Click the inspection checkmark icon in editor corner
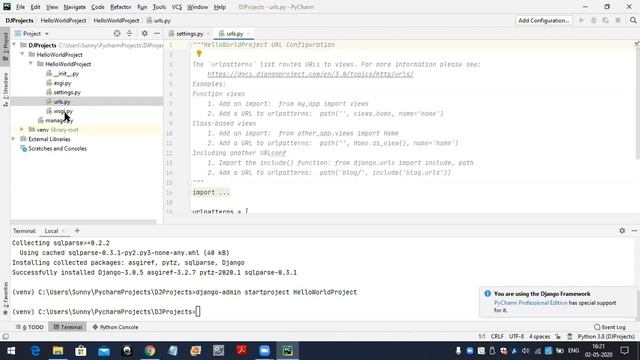640x360 pixels. (636, 43)
